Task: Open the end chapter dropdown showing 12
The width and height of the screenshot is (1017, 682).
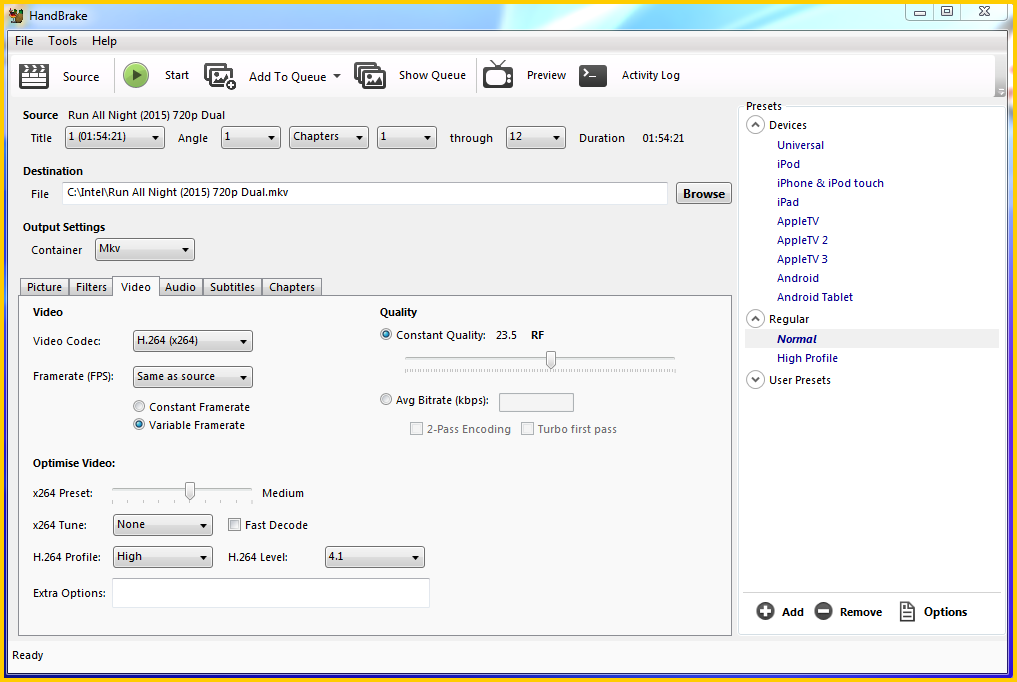Action: 536,137
